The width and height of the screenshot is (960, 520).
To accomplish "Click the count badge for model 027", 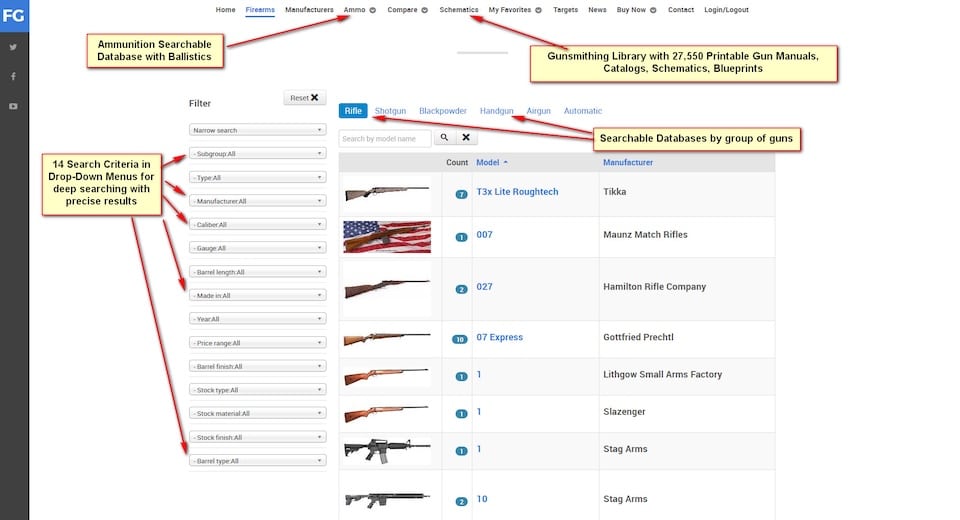I will (461, 289).
